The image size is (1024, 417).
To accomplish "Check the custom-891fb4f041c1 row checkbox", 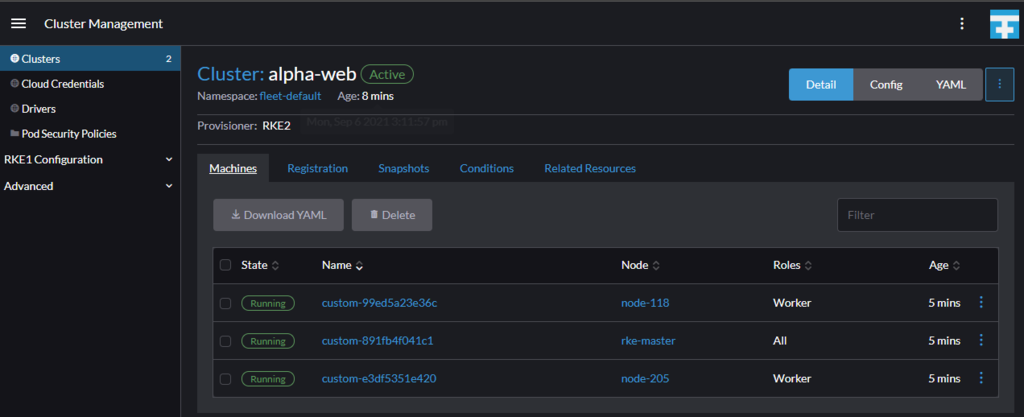I will click(x=225, y=341).
